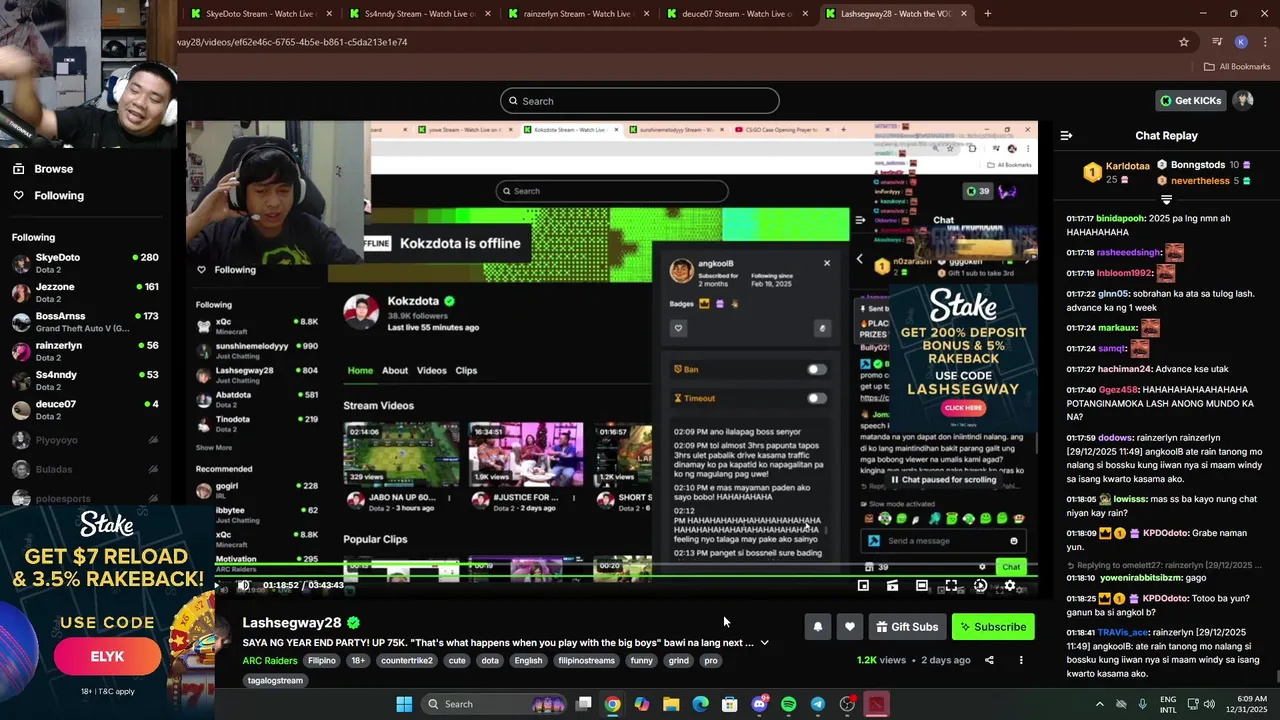
Task: Open Spotify from taskbar
Action: 788,704
